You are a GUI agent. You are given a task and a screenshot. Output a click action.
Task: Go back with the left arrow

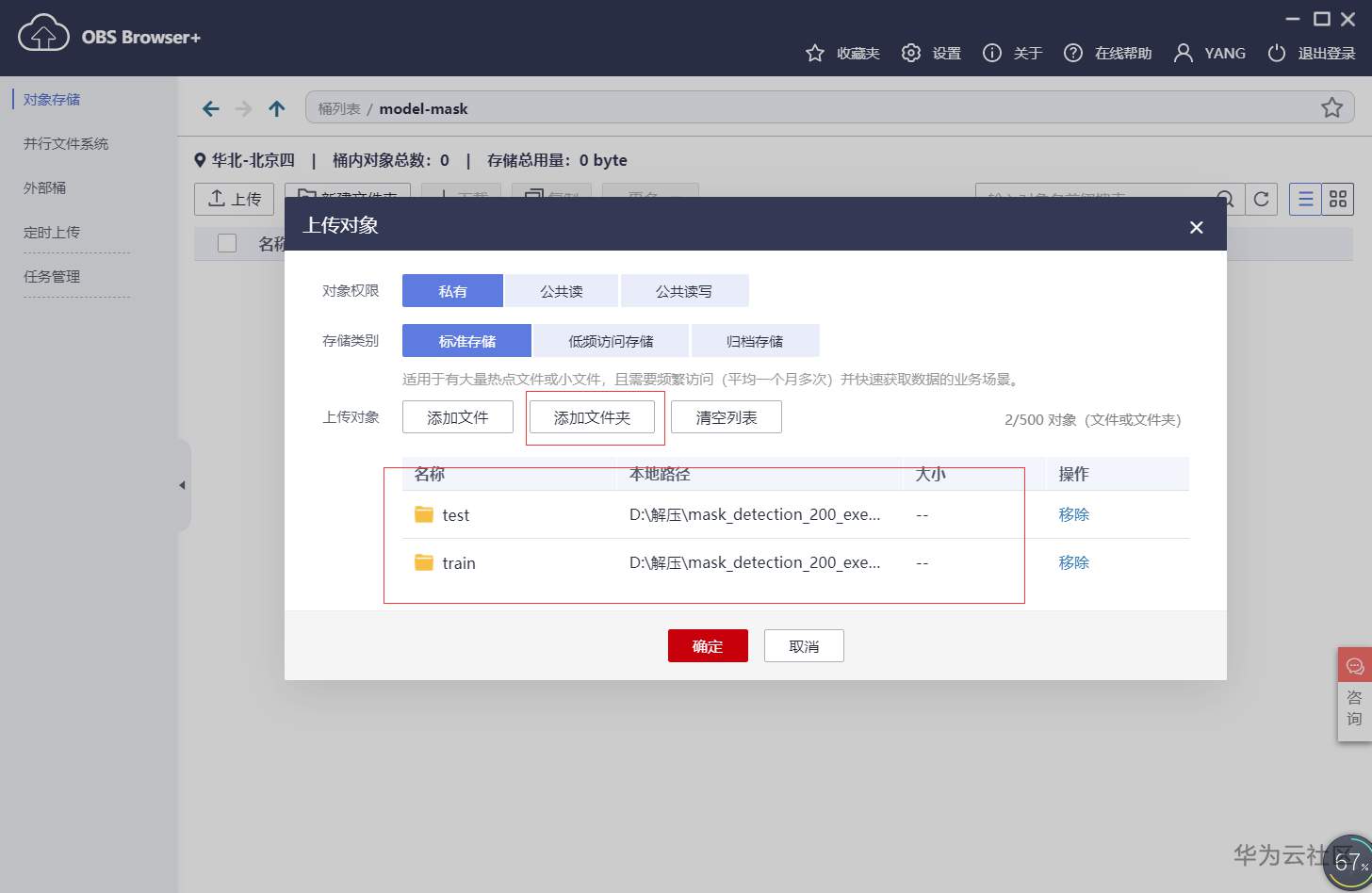[x=211, y=108]
